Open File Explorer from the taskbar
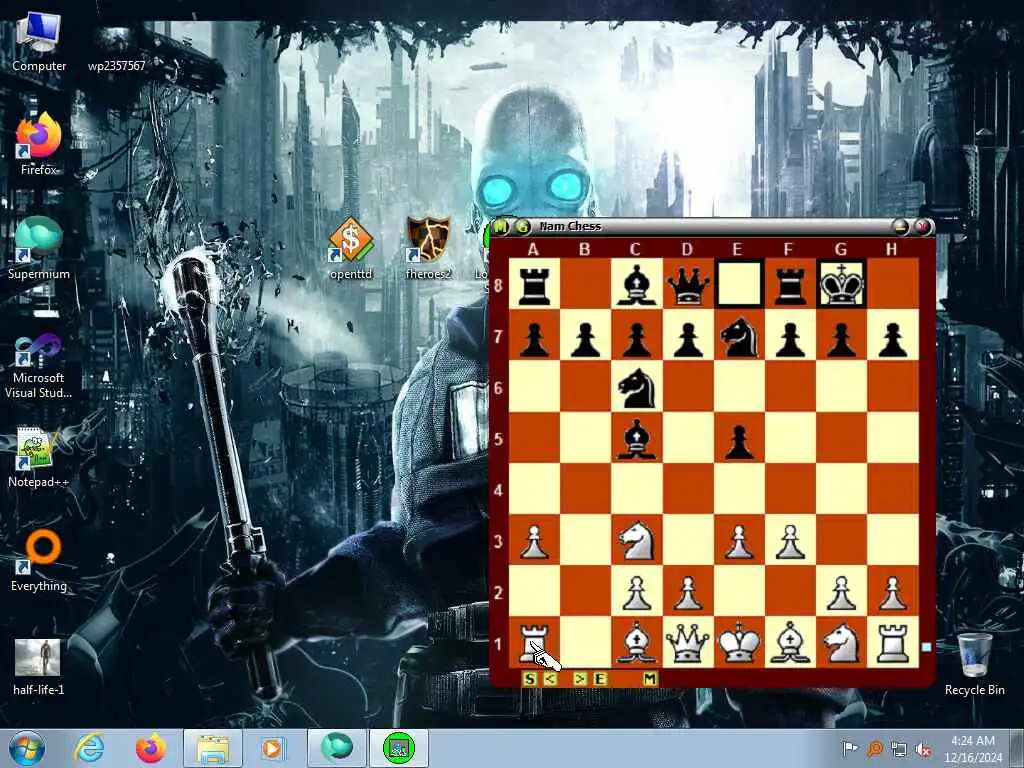The image size is (1024, 768). click(x=213, y=748)
